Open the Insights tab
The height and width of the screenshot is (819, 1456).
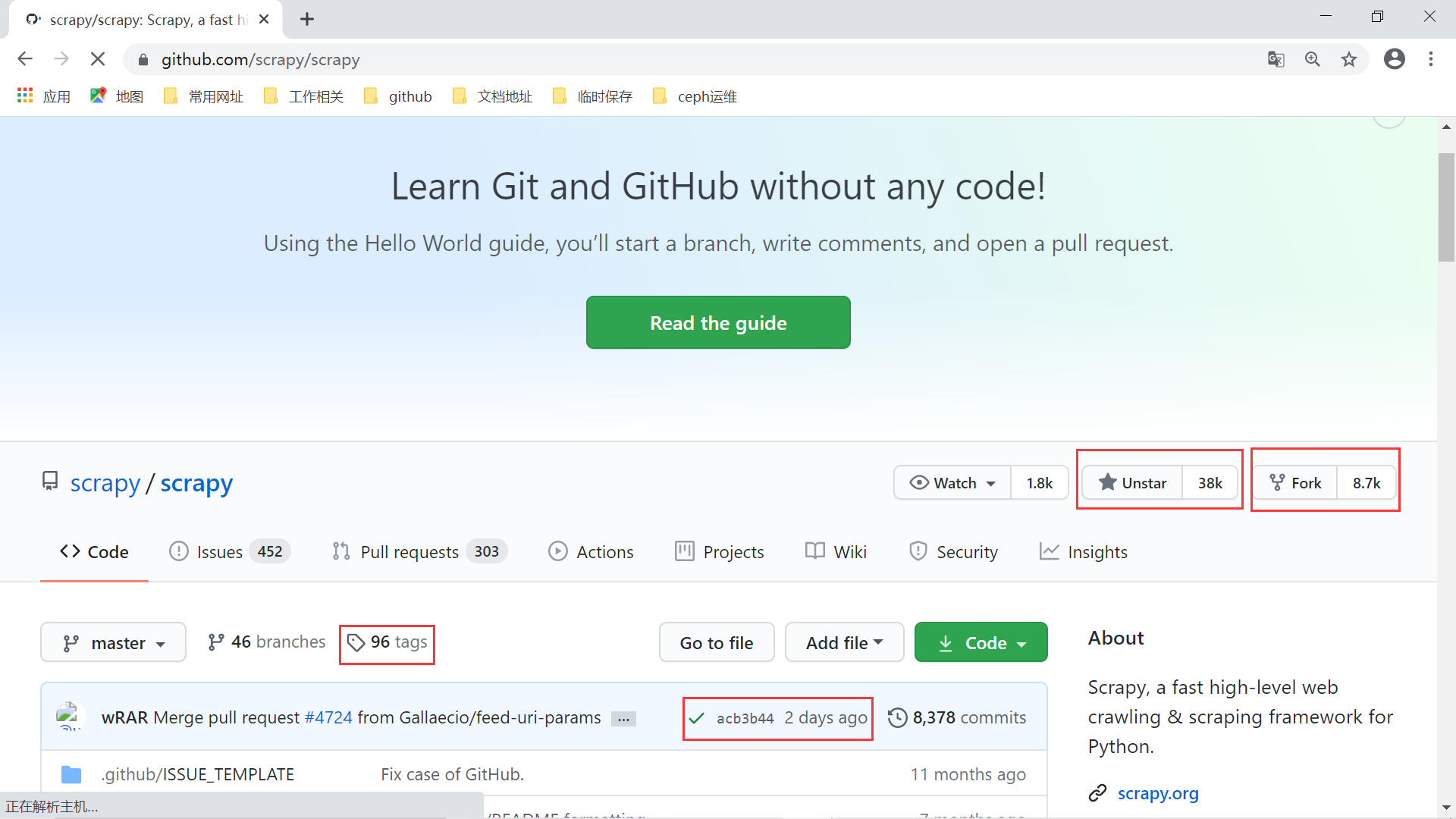[x=1084, y=552]
